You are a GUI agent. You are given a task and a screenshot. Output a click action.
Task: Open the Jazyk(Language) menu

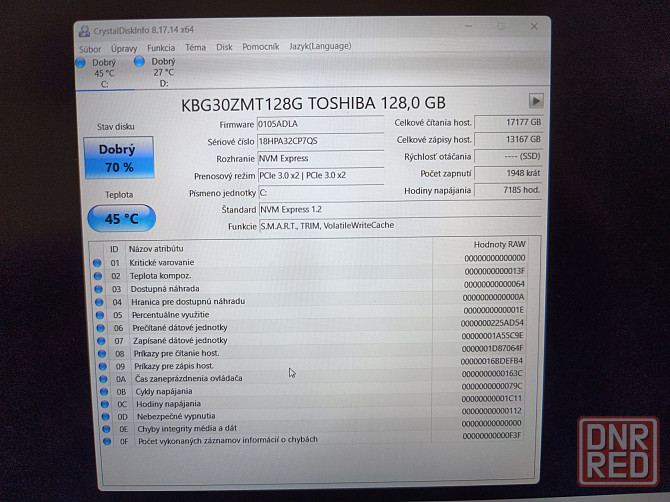[x=320, y=46]
